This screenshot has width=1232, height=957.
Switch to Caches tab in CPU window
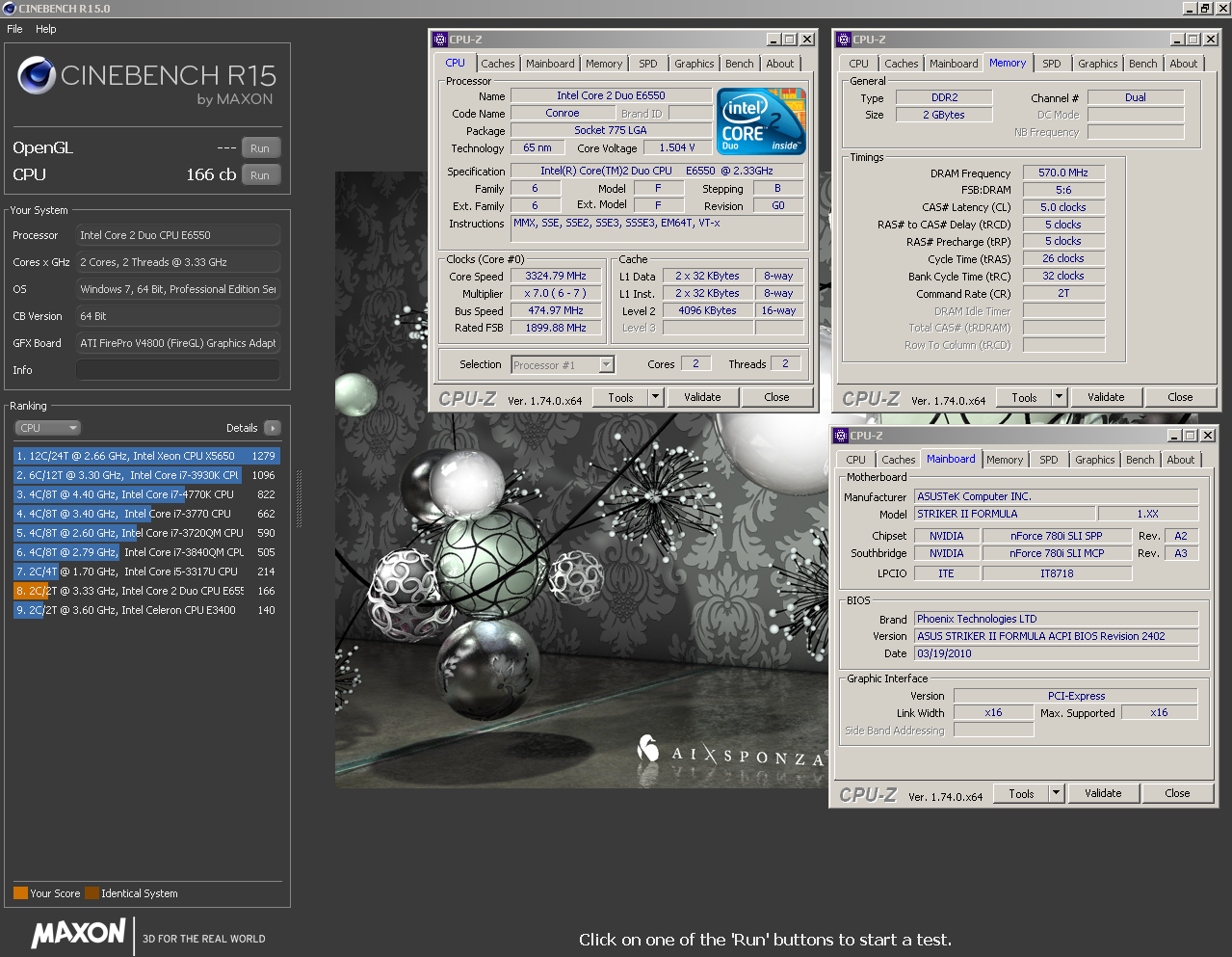pos(498,64)
